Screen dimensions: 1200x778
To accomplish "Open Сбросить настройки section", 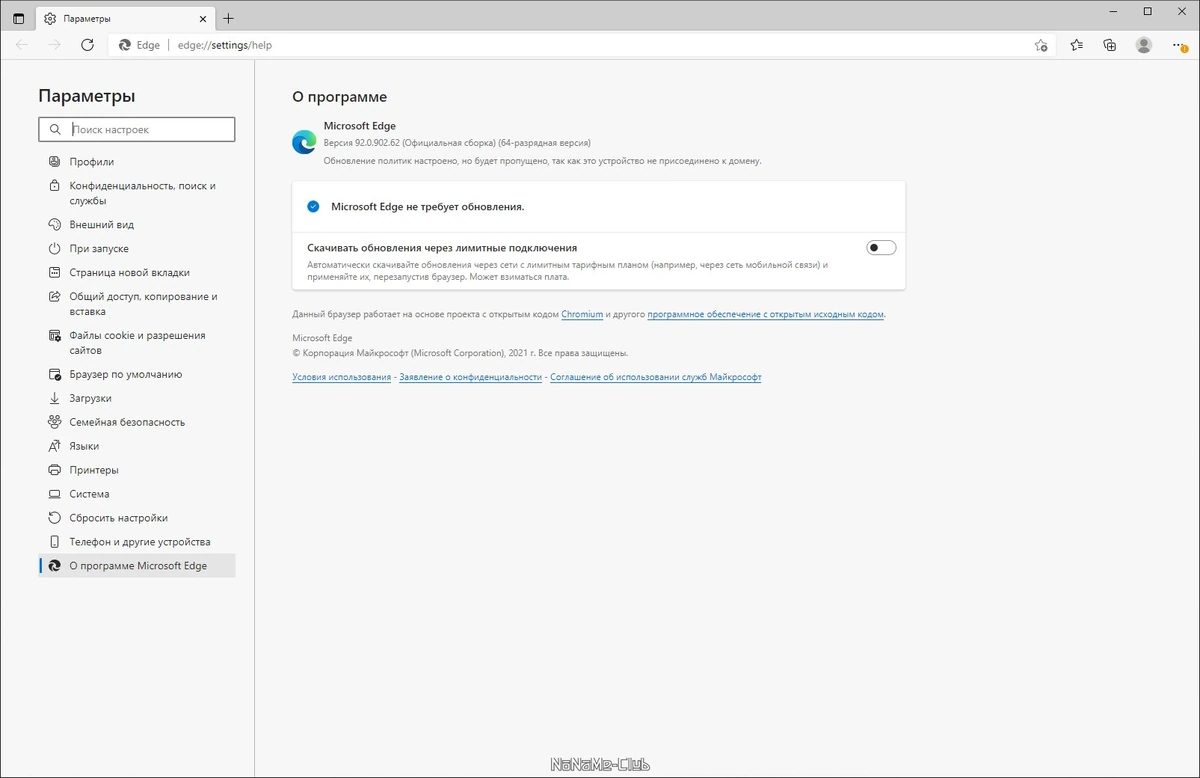I will (137, 519).
